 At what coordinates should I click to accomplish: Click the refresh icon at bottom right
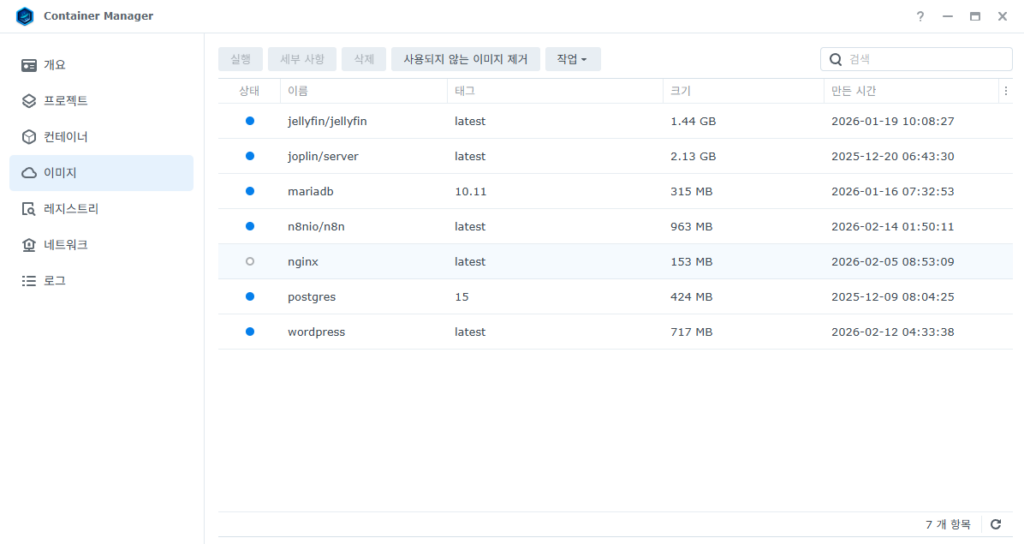click(x=995, y=524)
